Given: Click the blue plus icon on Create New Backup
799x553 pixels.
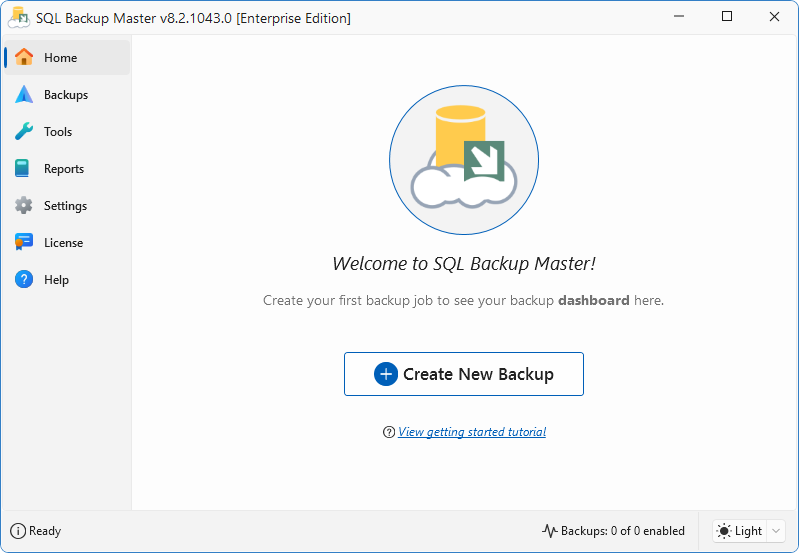Looking at the screenshot, I should [386, 374].
